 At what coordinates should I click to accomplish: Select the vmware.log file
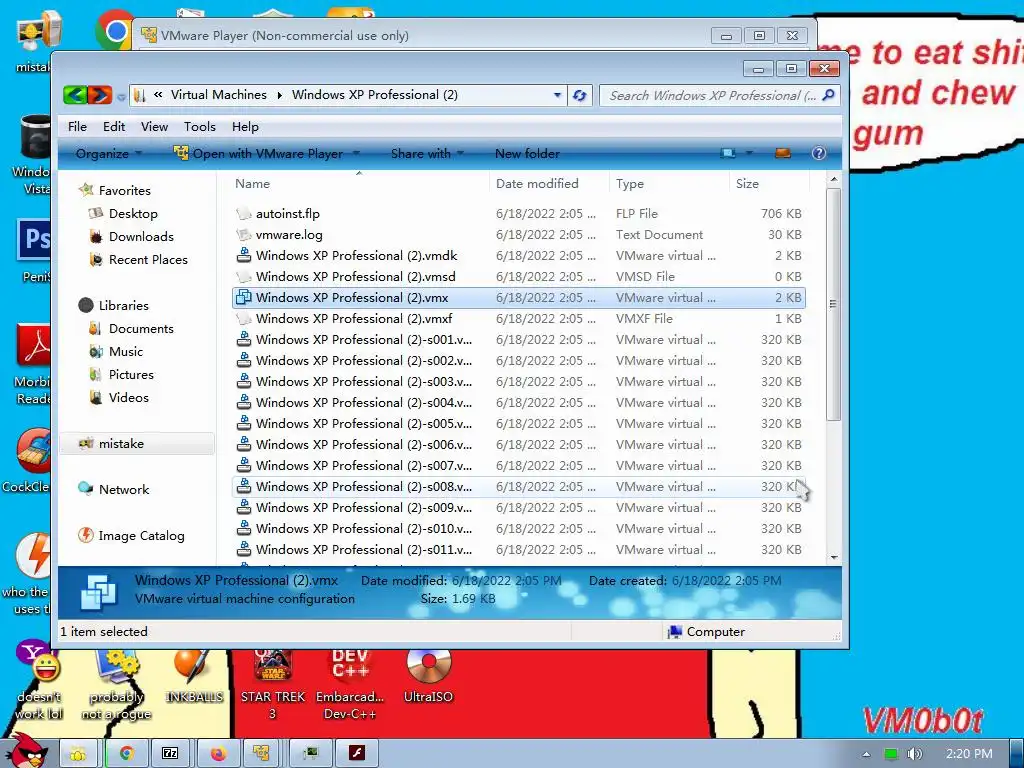[x=519, y=234]
